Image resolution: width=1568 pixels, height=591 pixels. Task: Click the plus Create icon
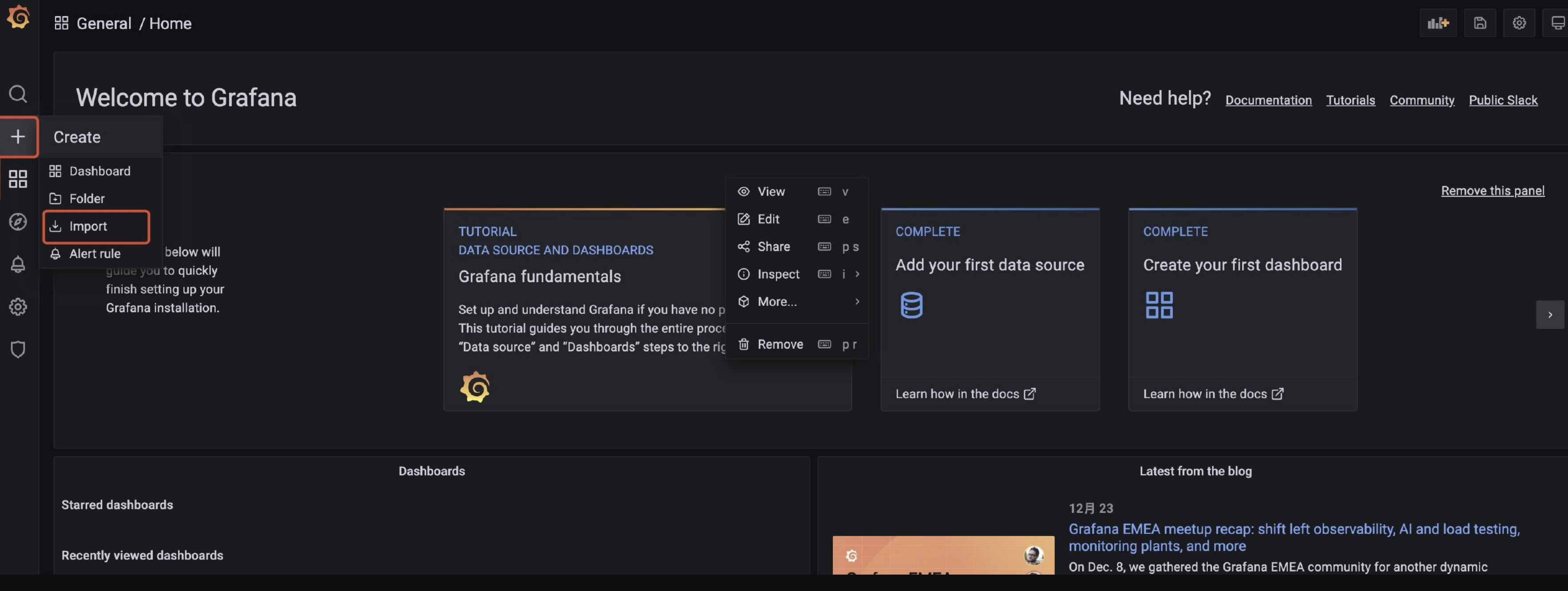18,136
